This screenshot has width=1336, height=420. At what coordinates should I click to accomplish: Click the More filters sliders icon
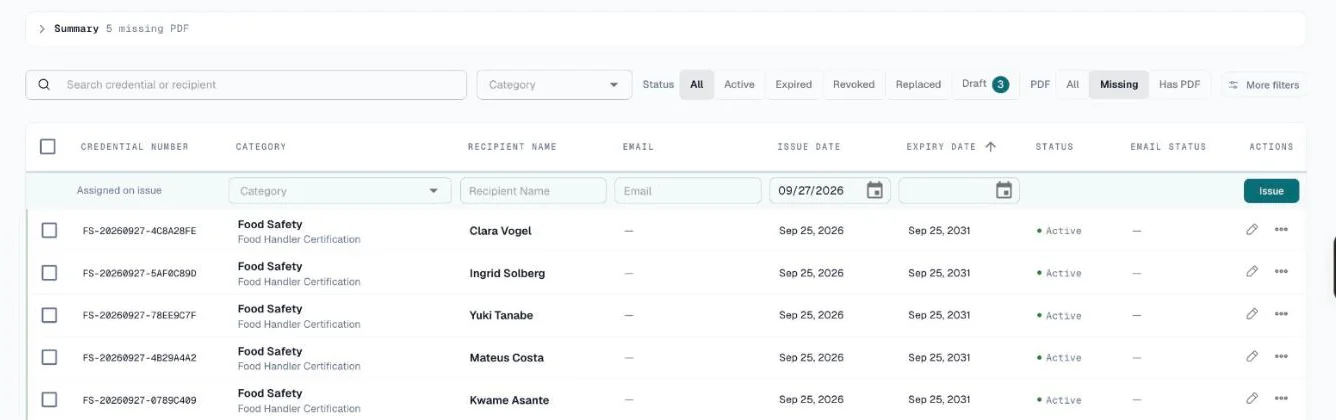point(1233,85)
